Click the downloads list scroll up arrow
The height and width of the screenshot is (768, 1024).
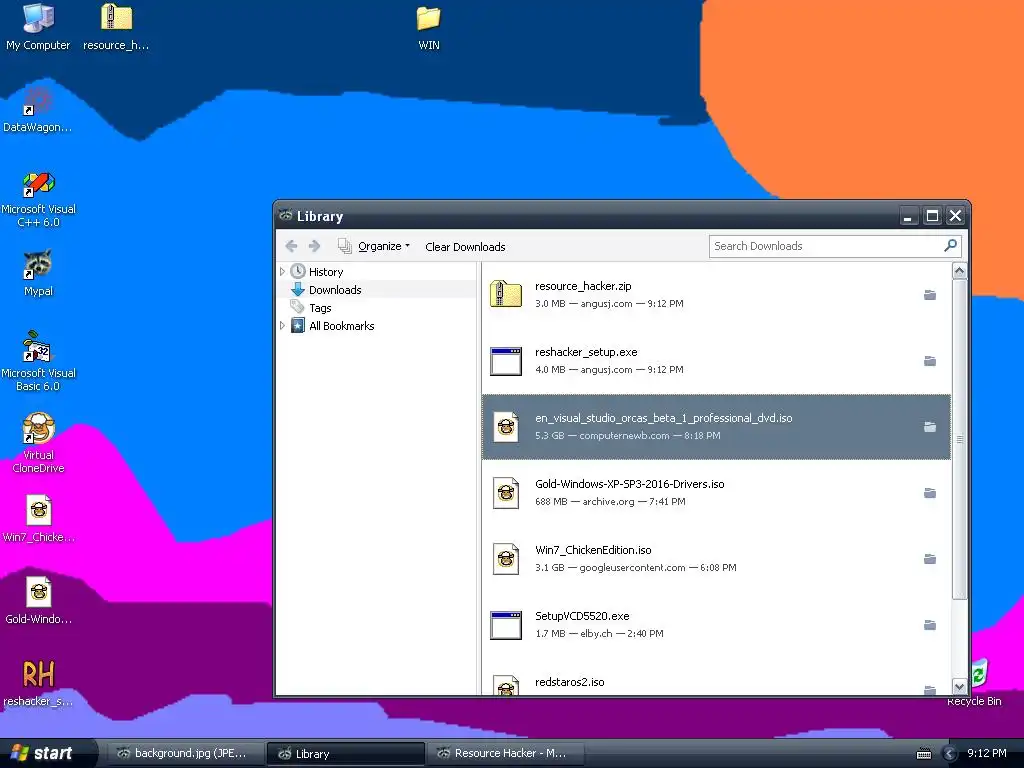coord(959,270)
